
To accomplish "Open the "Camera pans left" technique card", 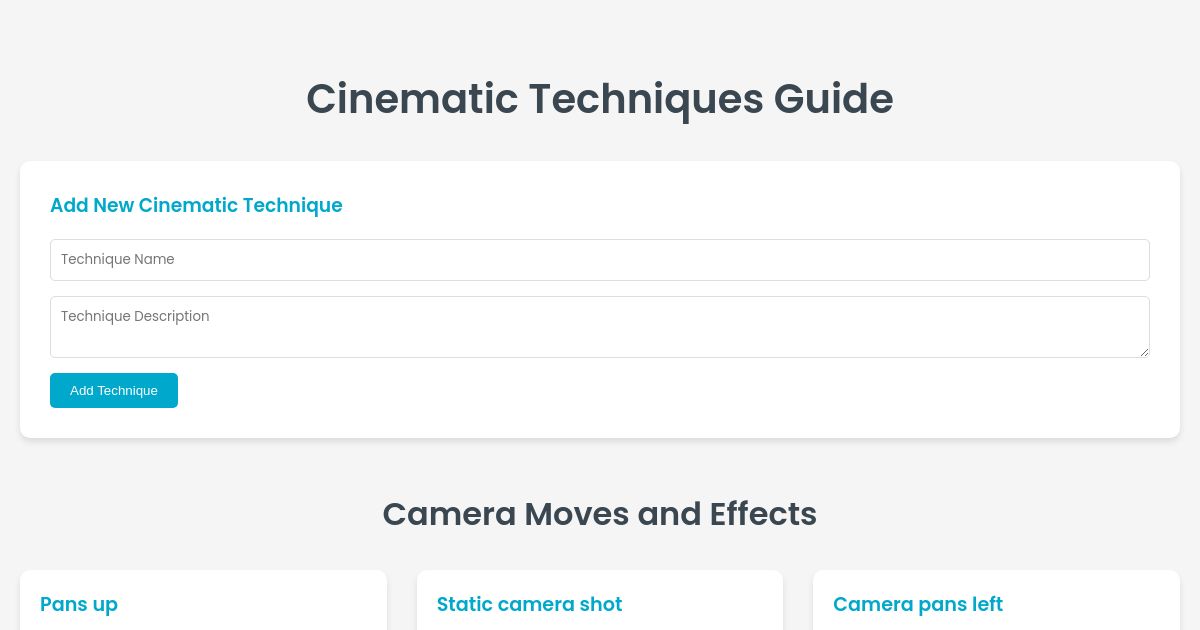I will (x=996, y=600).
